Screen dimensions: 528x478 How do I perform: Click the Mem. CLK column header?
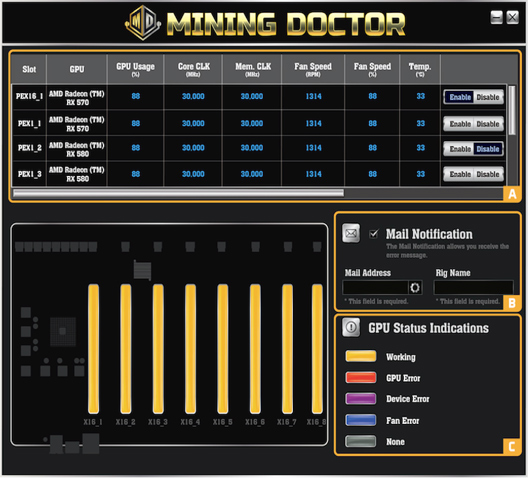[252, 69]
